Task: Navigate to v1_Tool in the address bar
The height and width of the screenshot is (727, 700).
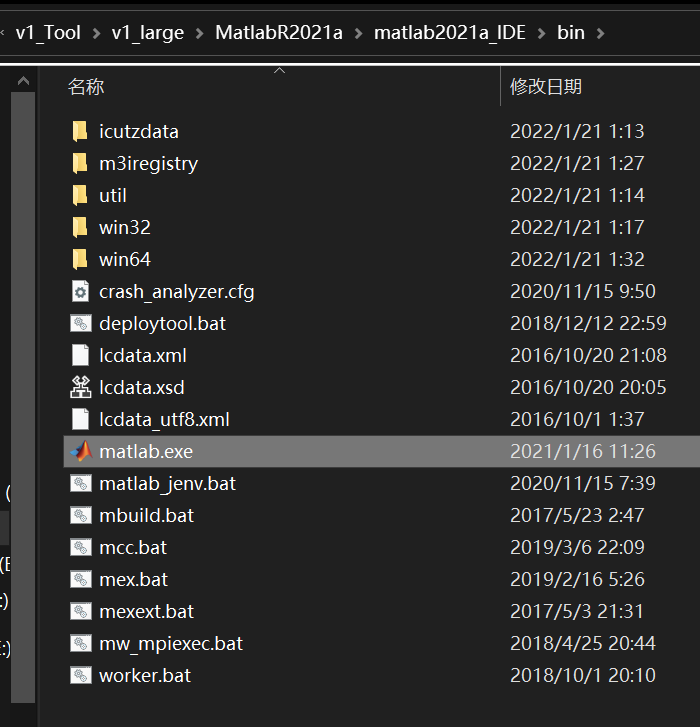Action: point(48,33)
